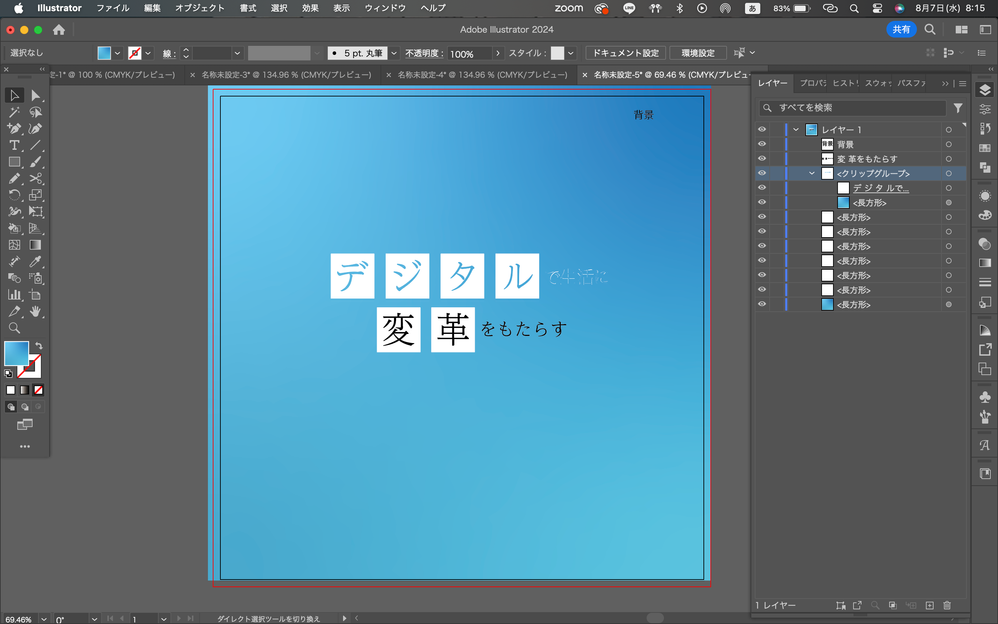Click the fill color swatch in toolbar
The image size is (998, 624).
tap(16, 353)
